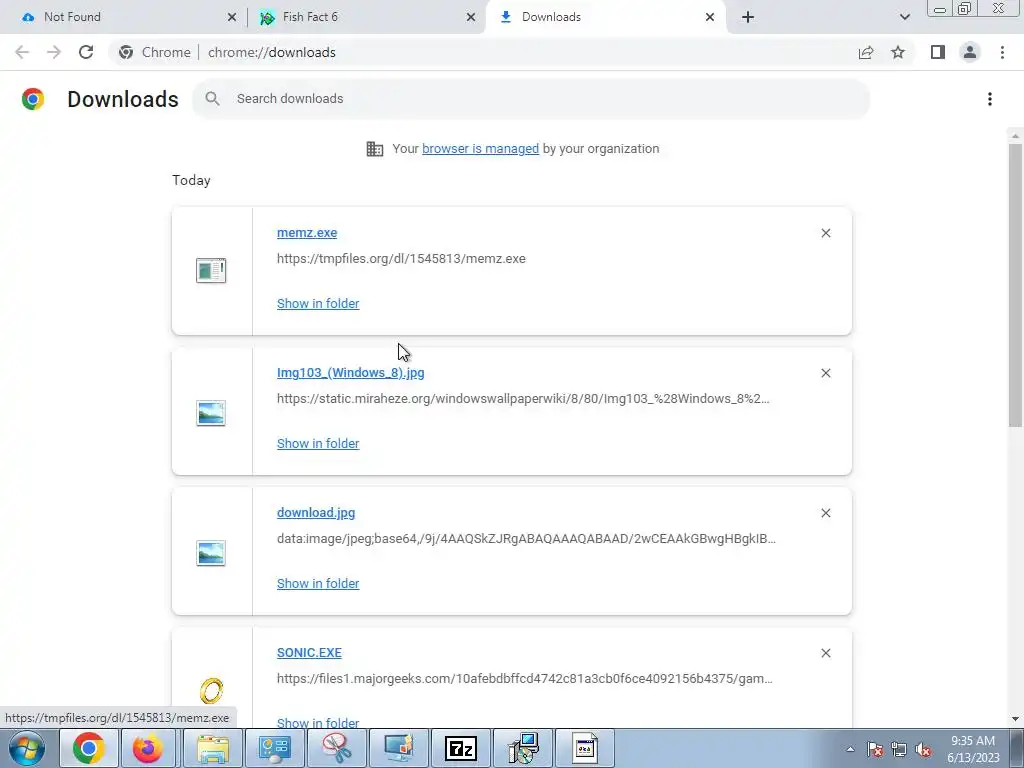This screenshot has height=768, width=1024.
Task: Open the download.jpg link
Action: click(316, 513)
